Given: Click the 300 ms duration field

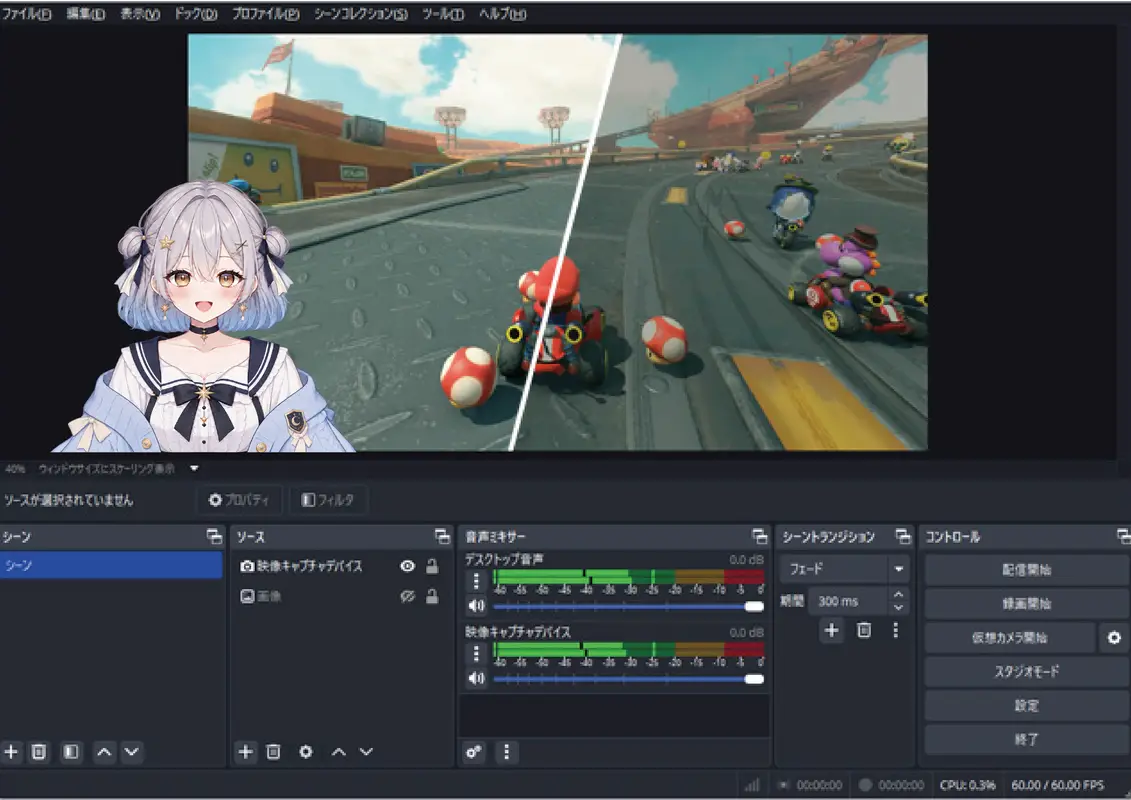Looking at the screenshot, I should 848,601.
